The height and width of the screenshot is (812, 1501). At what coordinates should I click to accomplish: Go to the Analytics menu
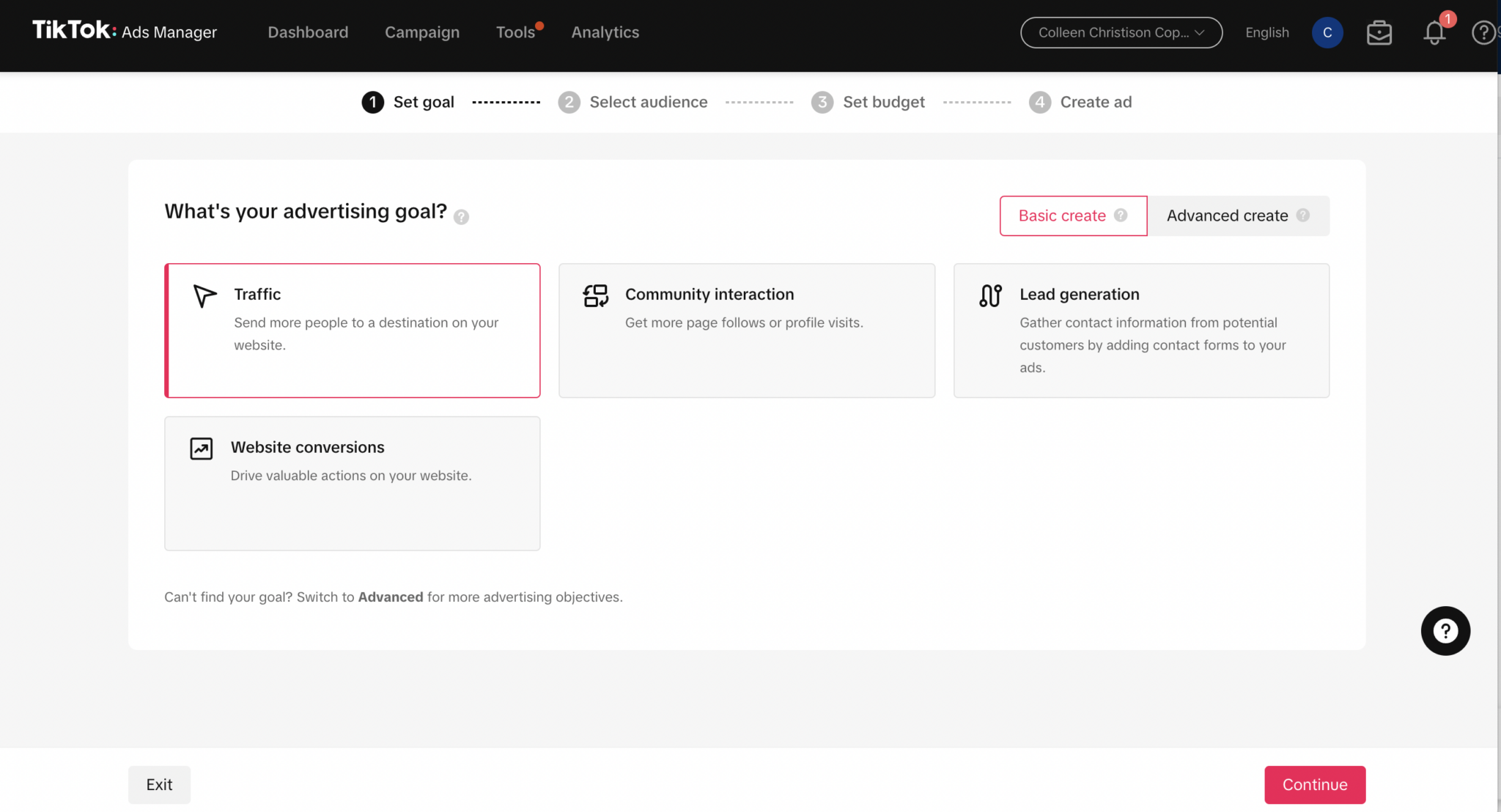[605, 32]
